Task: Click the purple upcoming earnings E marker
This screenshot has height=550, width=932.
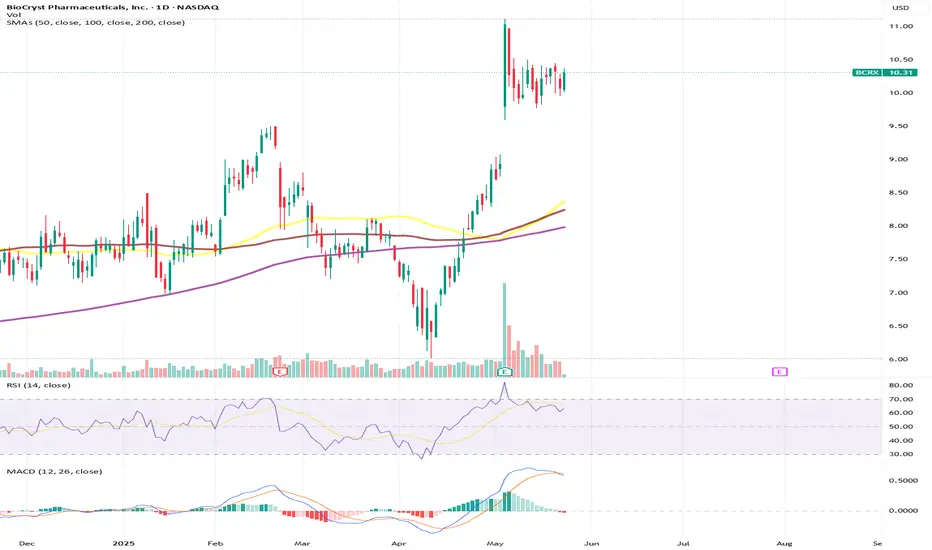Action: pos(779,372)
